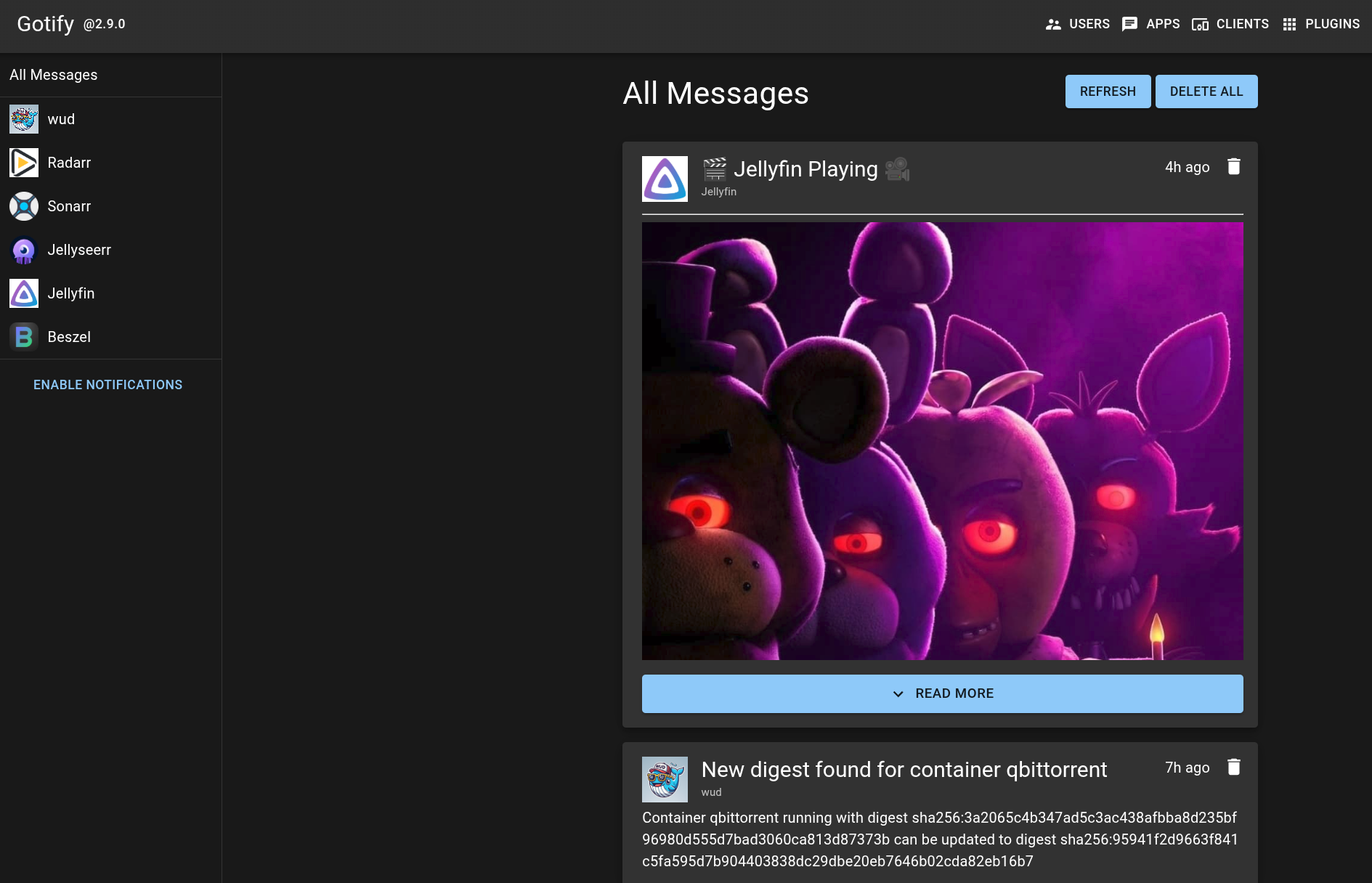Click the Jellyfin logo on the message card

pos(665,179)
